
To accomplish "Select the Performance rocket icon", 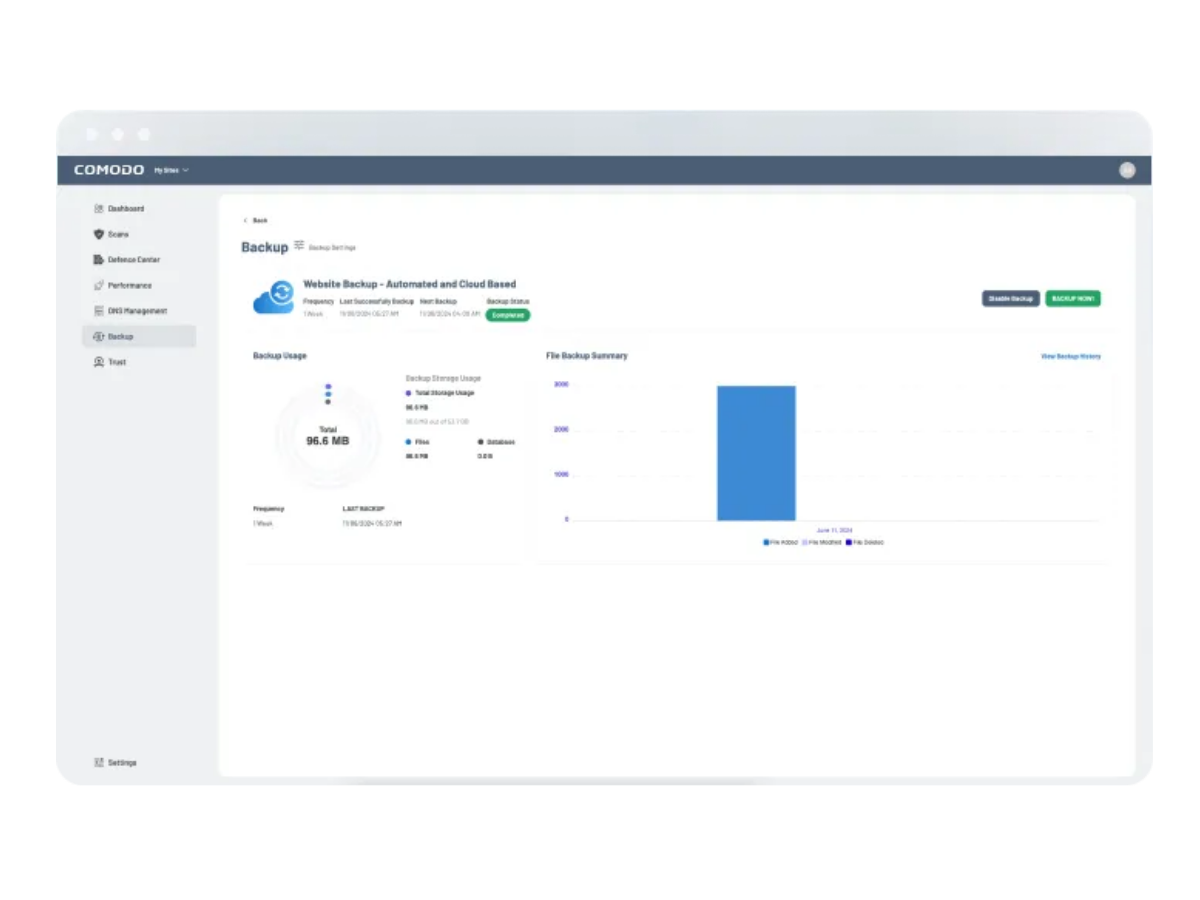I will click(x=99, y=286).
